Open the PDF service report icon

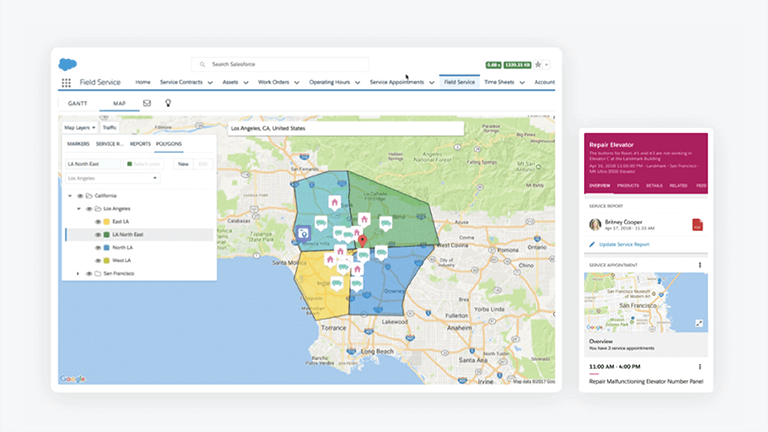pos(696,225)
